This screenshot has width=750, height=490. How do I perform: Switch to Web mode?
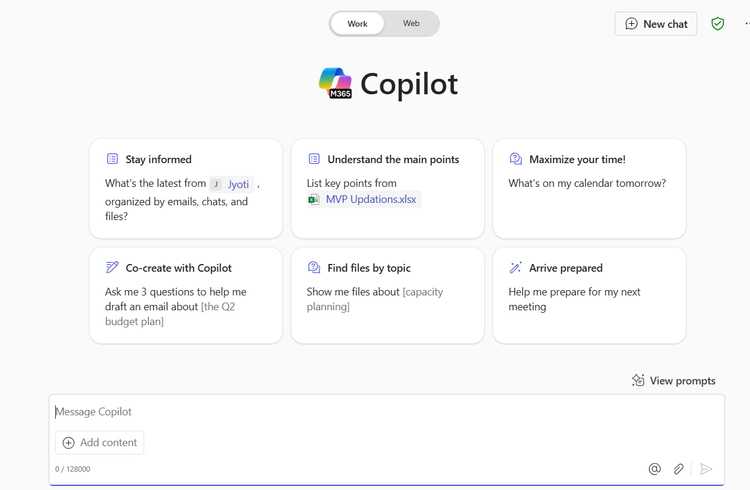tap(411, 24)
